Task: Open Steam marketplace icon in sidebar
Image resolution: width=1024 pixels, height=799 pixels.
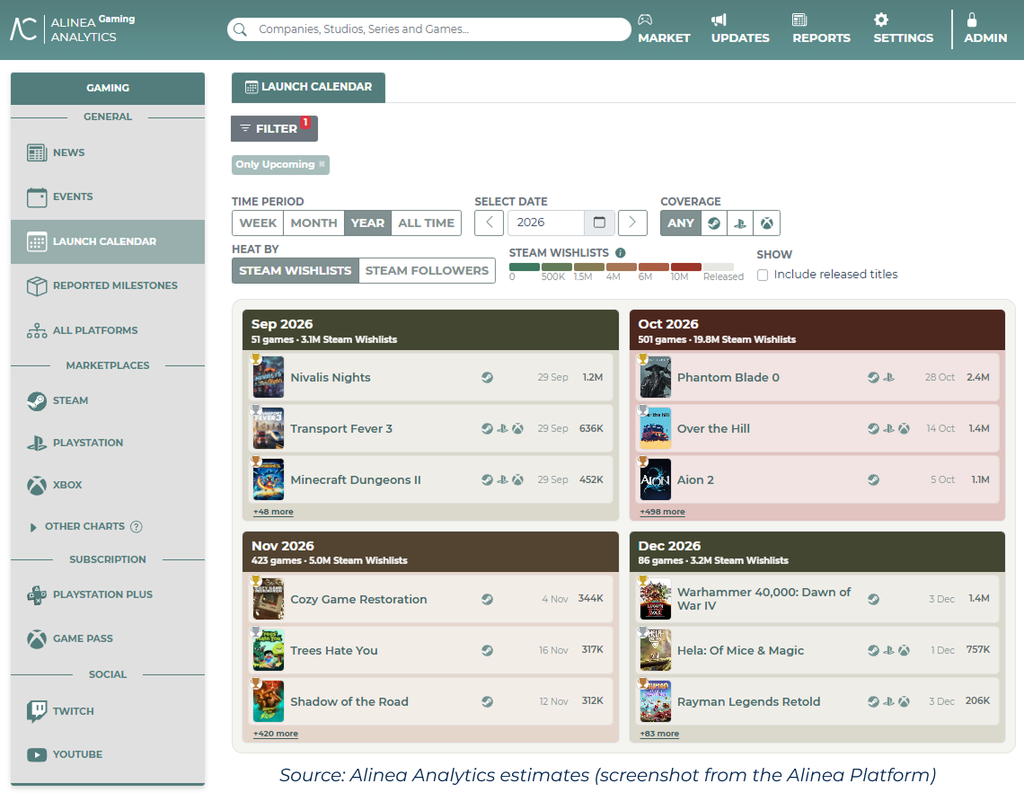Action: (37, 401)
